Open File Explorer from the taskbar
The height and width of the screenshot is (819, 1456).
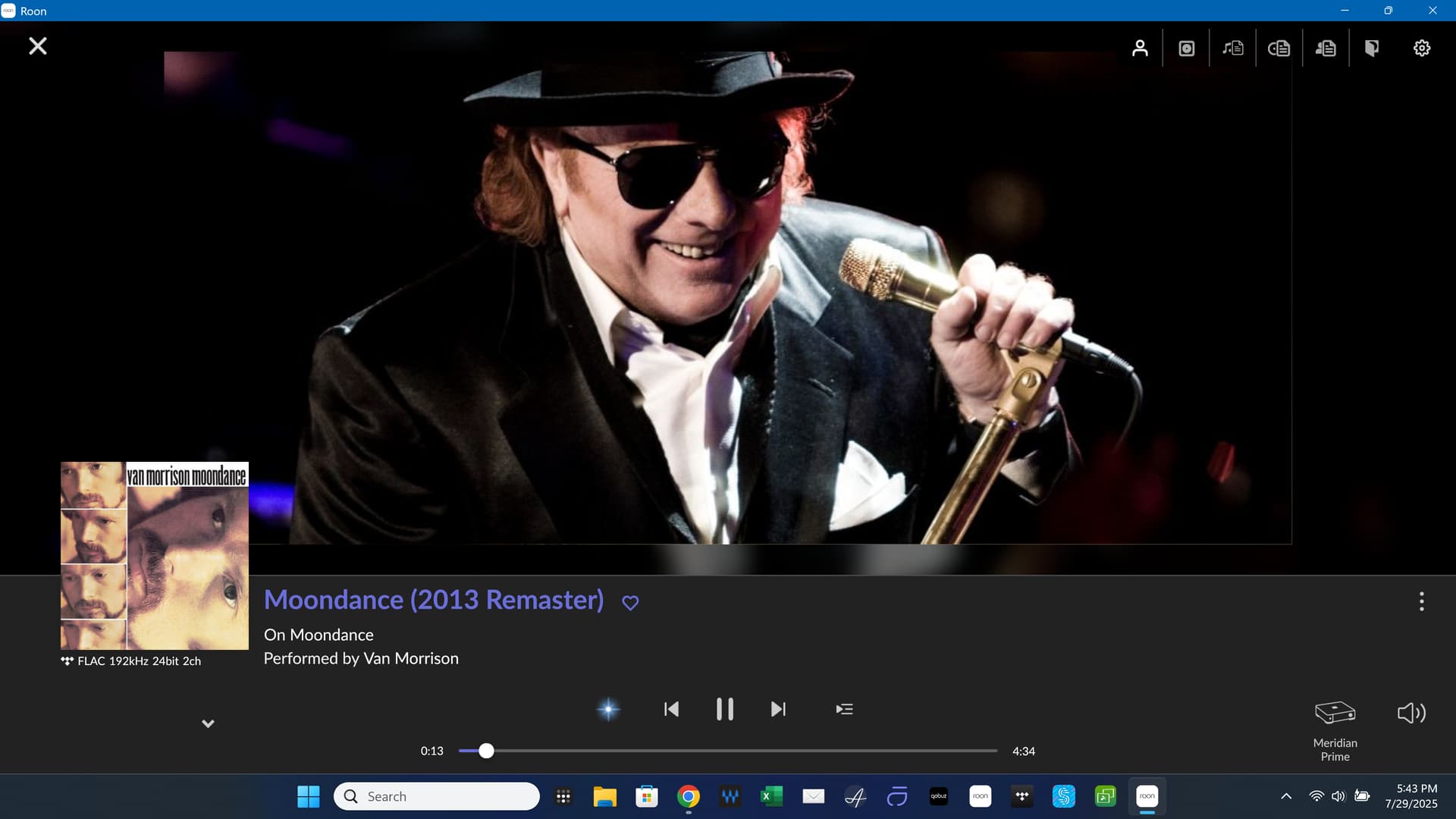point(604,796)
